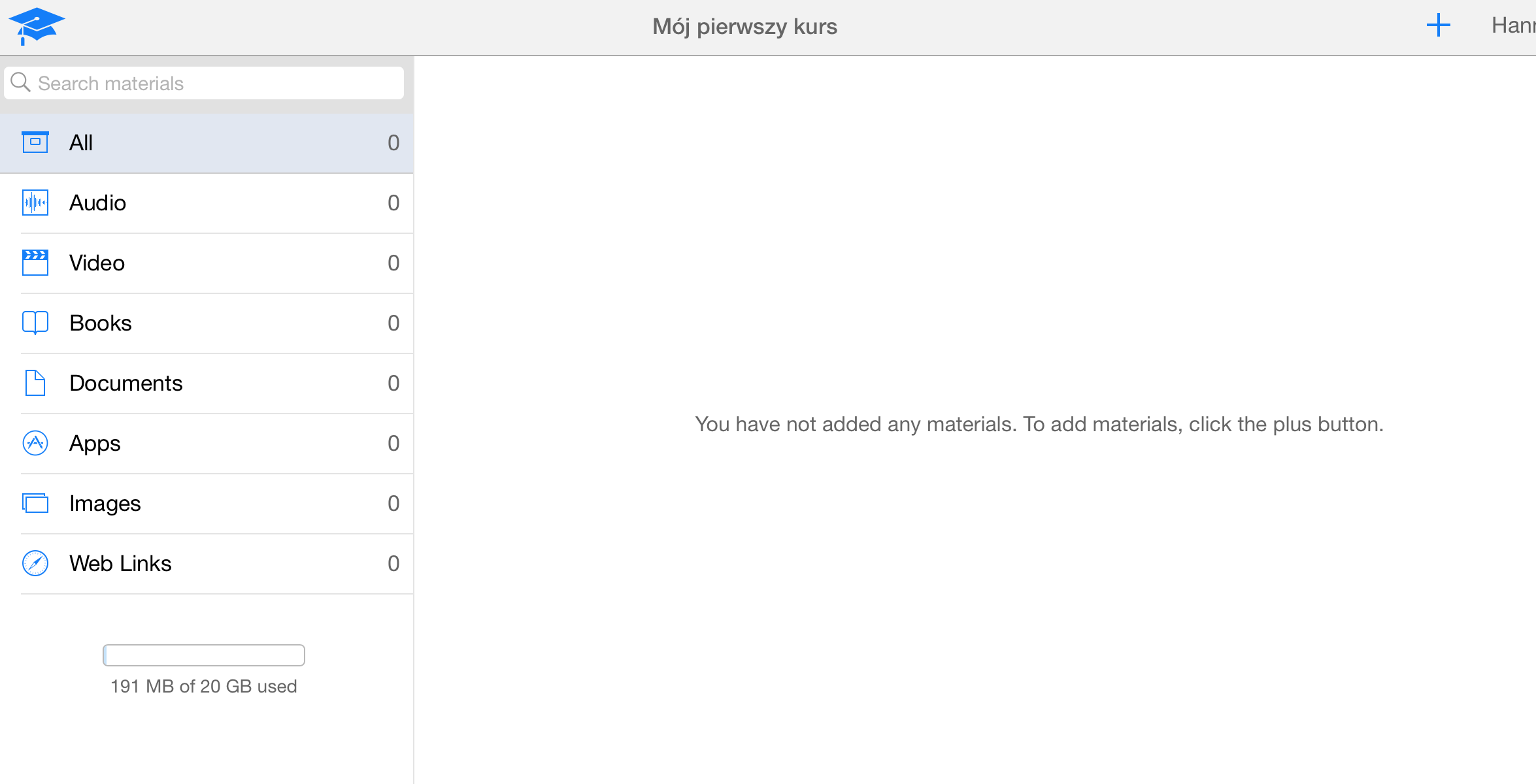Click the search magnifier icon

[x=21, y=83]
